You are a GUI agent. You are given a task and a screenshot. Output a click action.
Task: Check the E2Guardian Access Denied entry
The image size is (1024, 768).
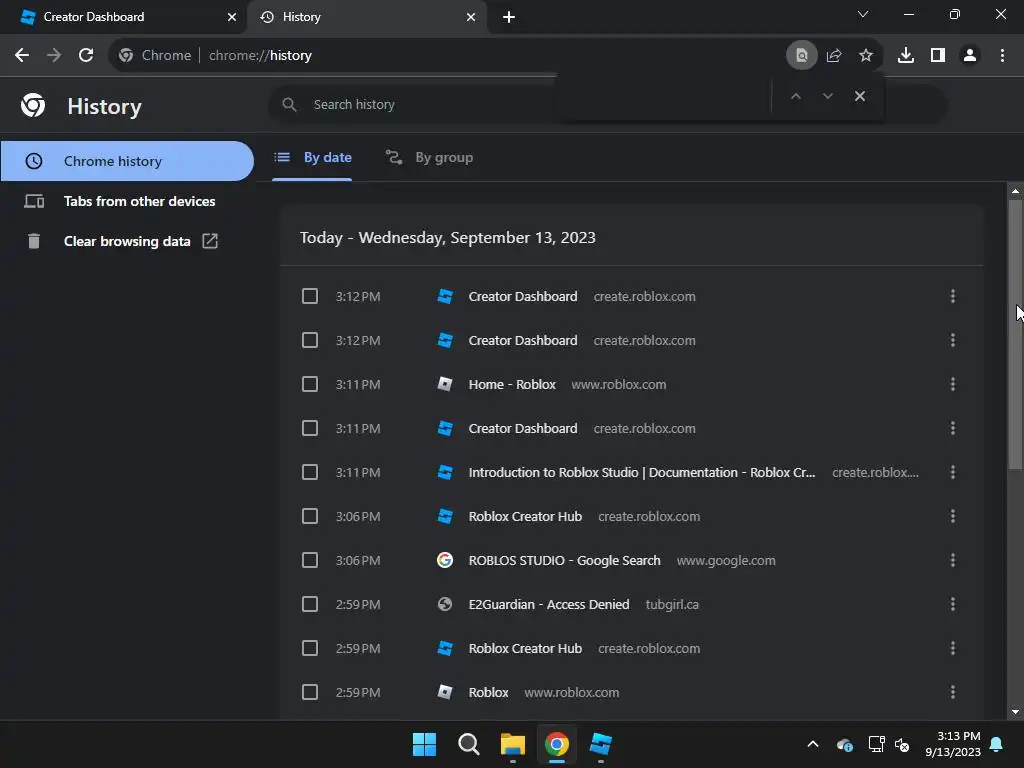pos(310,604)
